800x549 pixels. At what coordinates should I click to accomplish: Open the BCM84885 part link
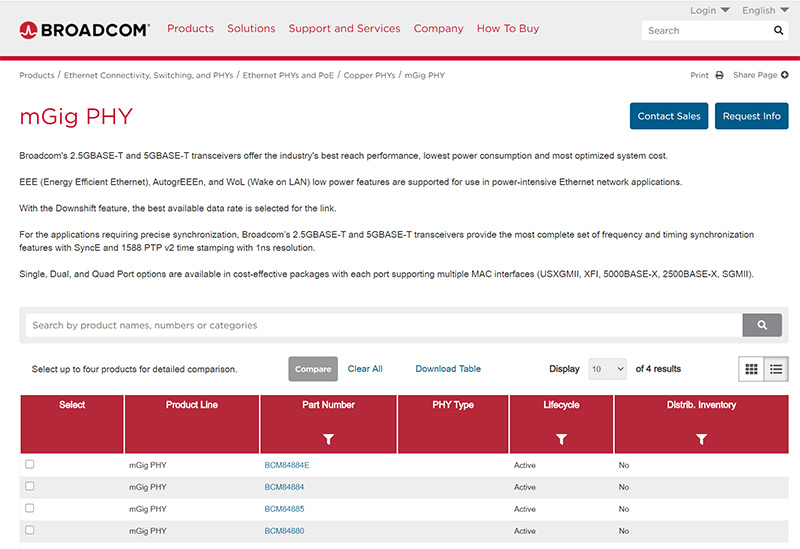pyautogui.click(x=284, y=509)
